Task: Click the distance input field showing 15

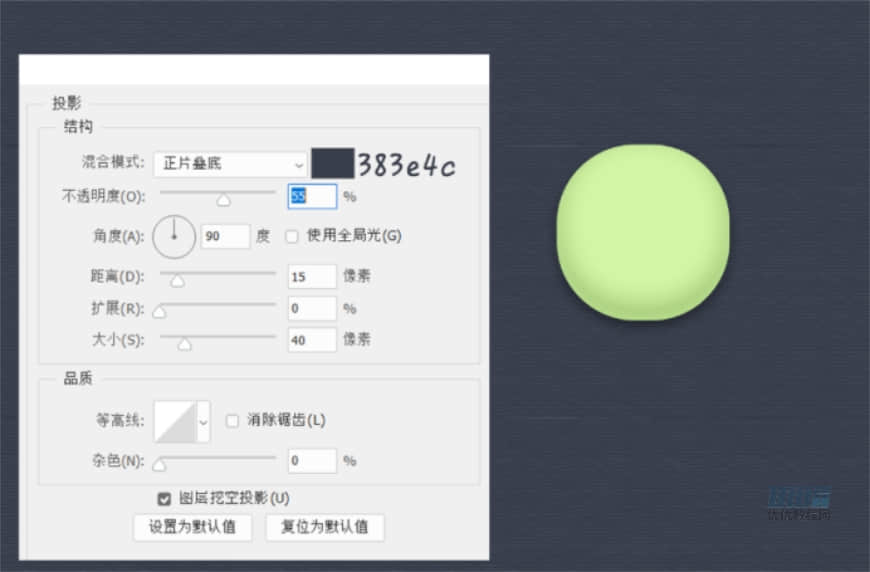Action: point(312,276)
